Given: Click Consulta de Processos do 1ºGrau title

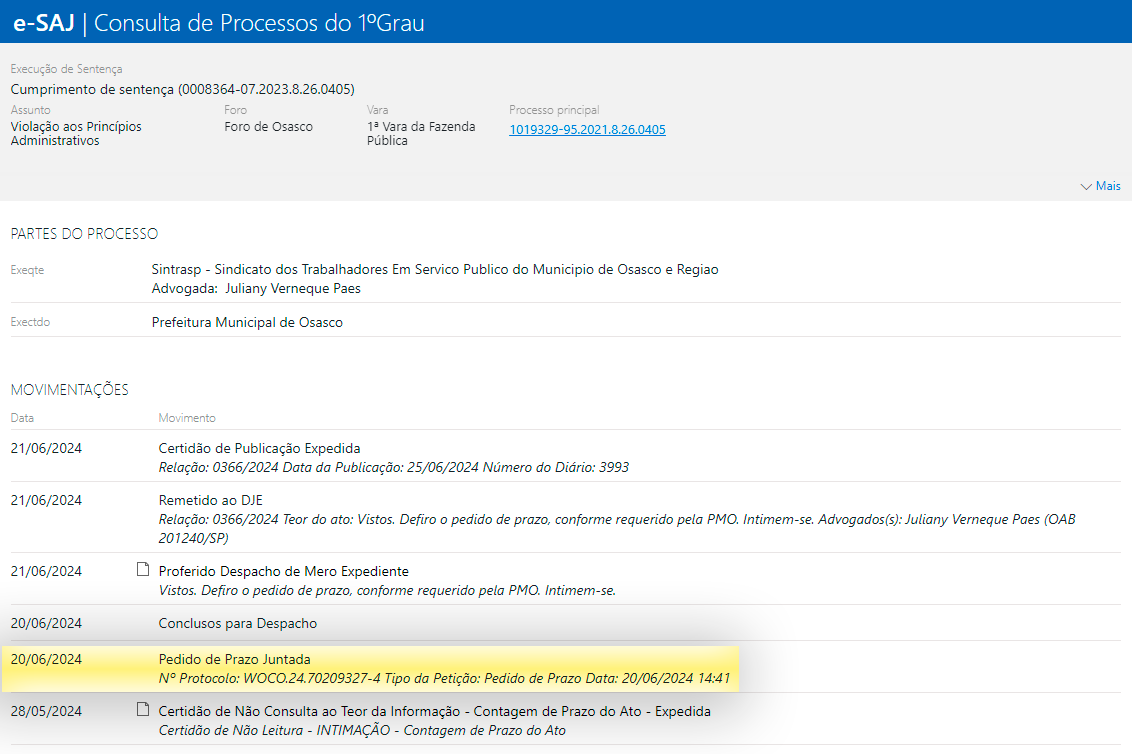Looking at the screenshot, I should pyautogui.click(x=258, y=22).
